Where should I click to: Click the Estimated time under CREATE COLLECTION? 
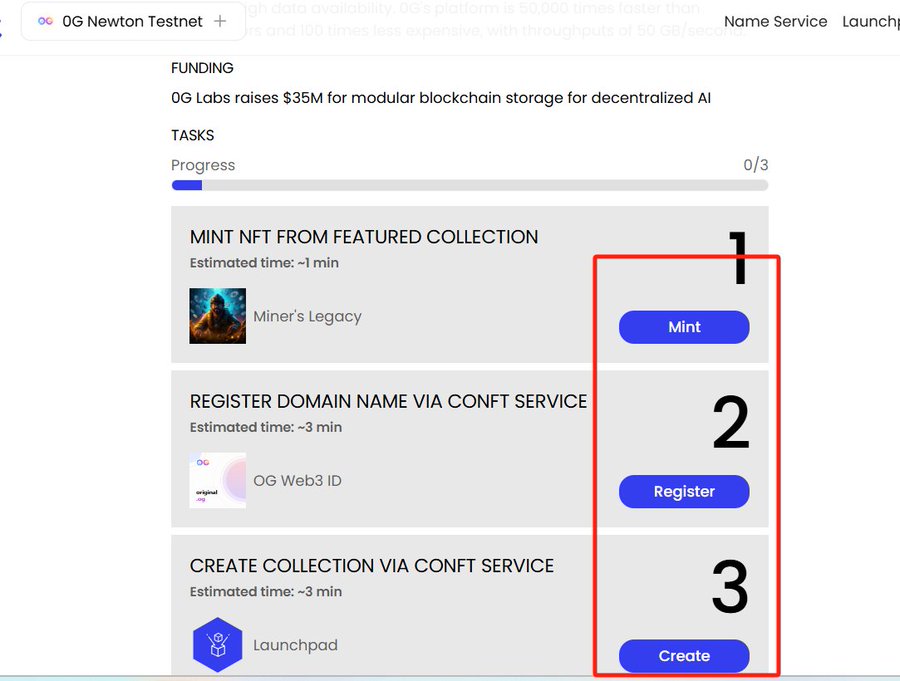[x=266, y=591]
